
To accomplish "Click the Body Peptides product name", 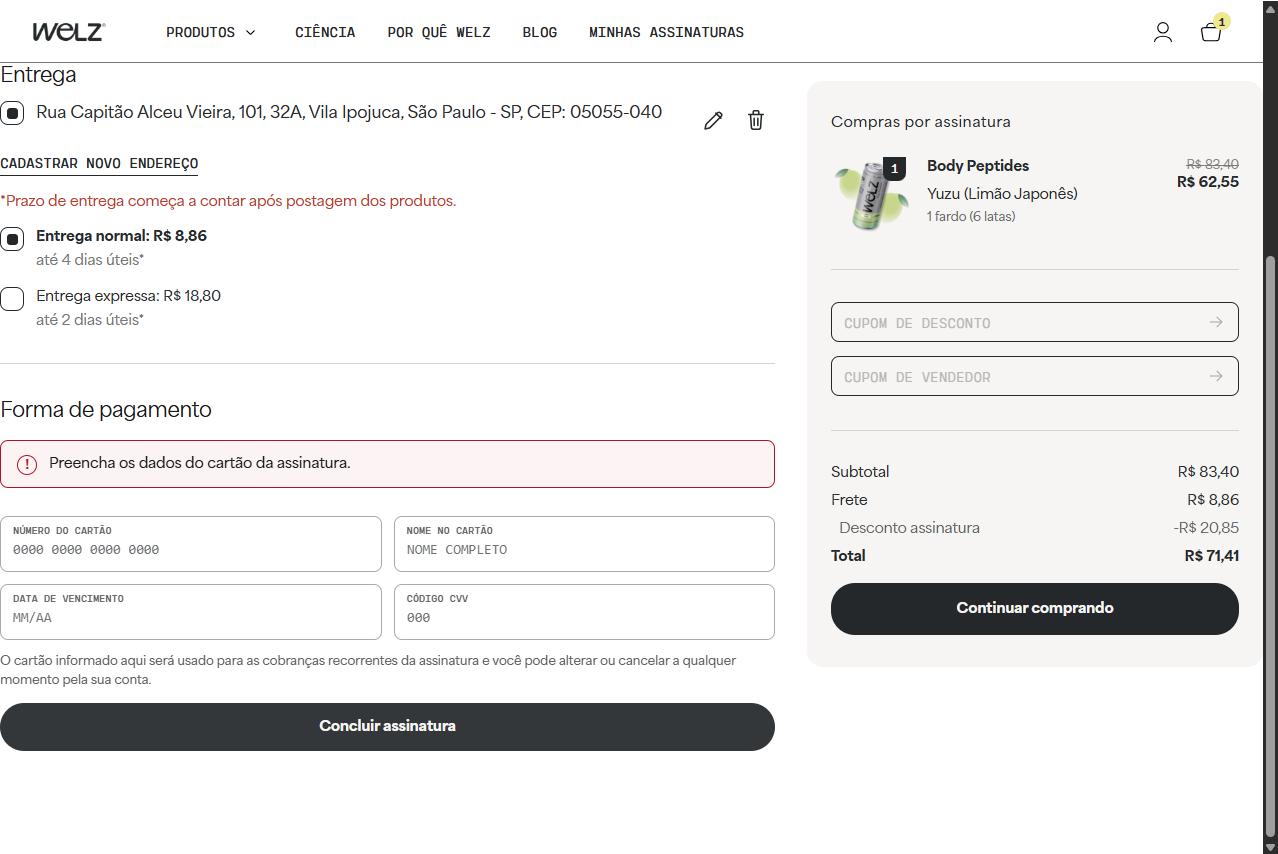I will coord(978,166).
